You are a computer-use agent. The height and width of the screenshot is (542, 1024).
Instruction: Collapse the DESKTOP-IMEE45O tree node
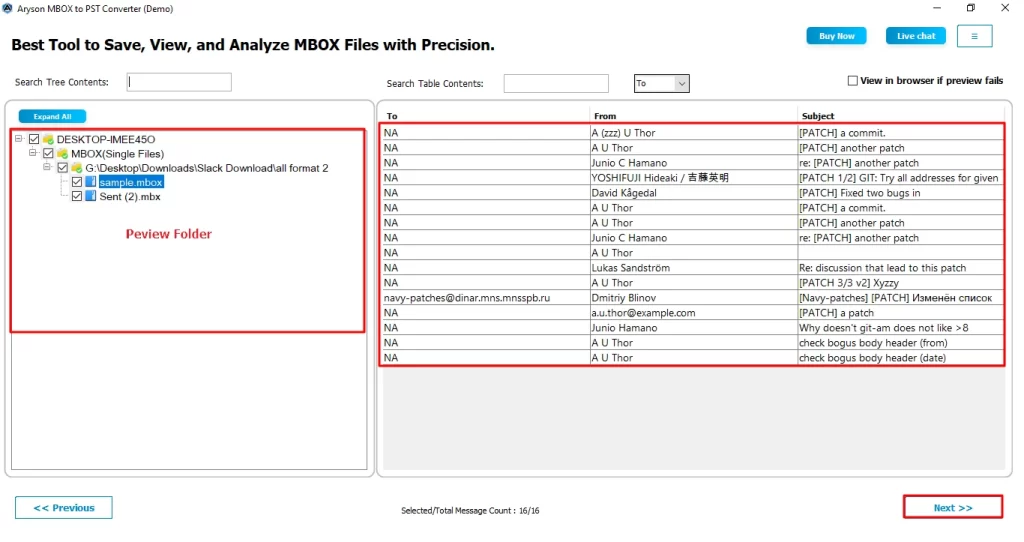click(19, 138)
